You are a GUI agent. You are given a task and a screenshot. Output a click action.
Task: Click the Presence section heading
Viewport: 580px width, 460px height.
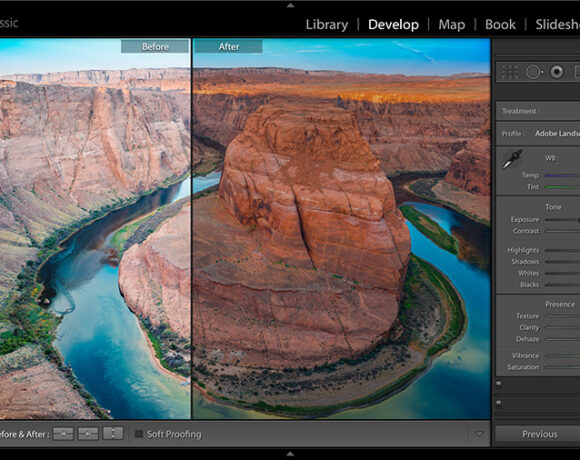click(x=560, y=304)
